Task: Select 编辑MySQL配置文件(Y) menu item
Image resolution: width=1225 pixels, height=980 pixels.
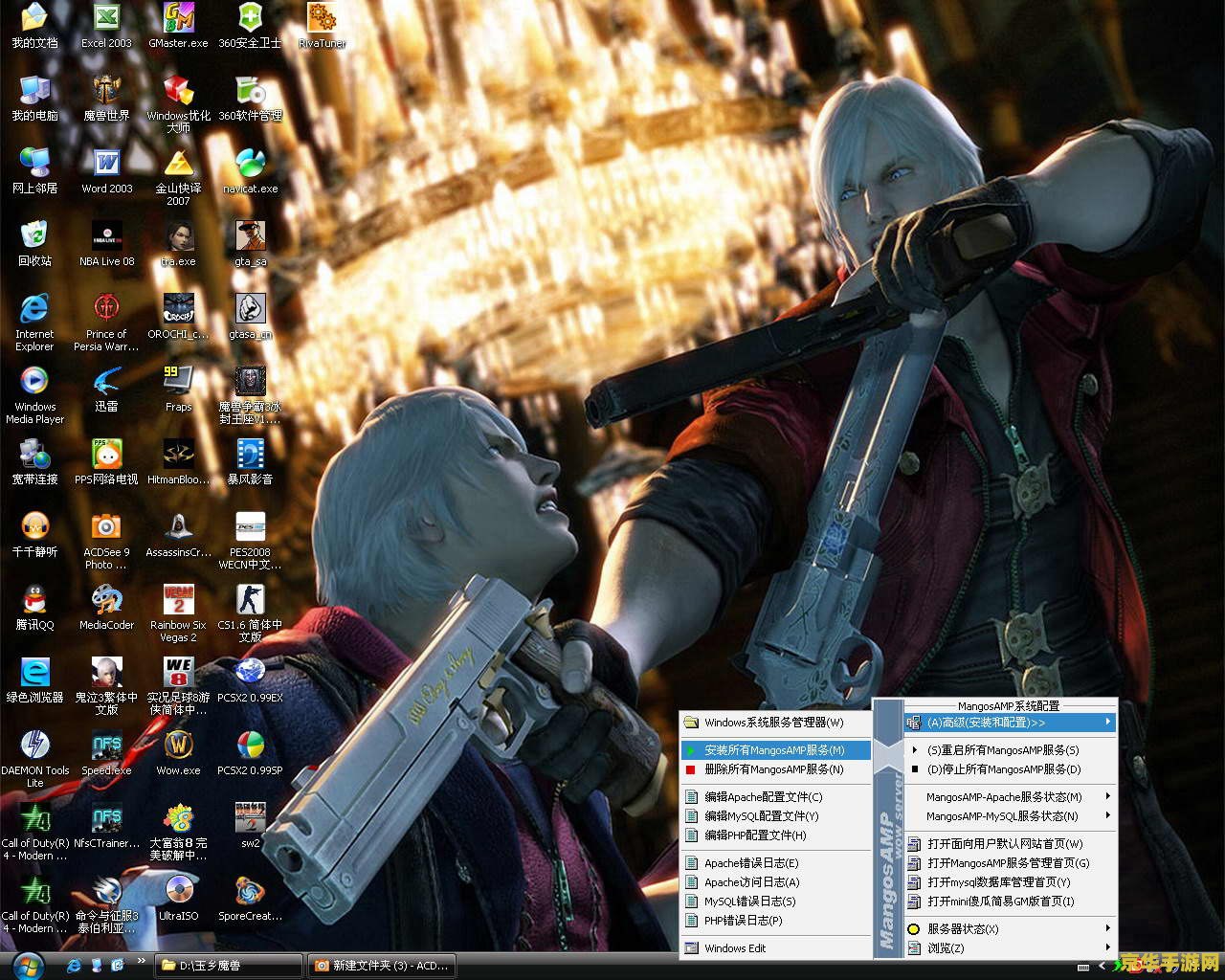Action: tap(775, 816)
